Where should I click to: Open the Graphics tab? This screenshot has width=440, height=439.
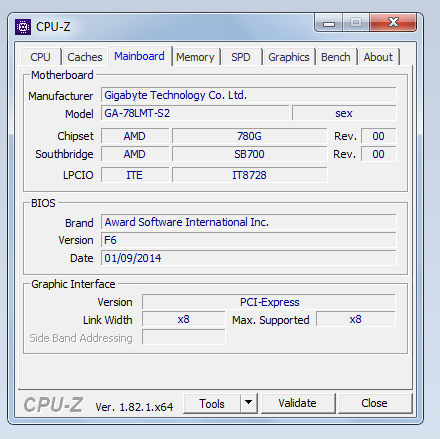pos(289,57)
